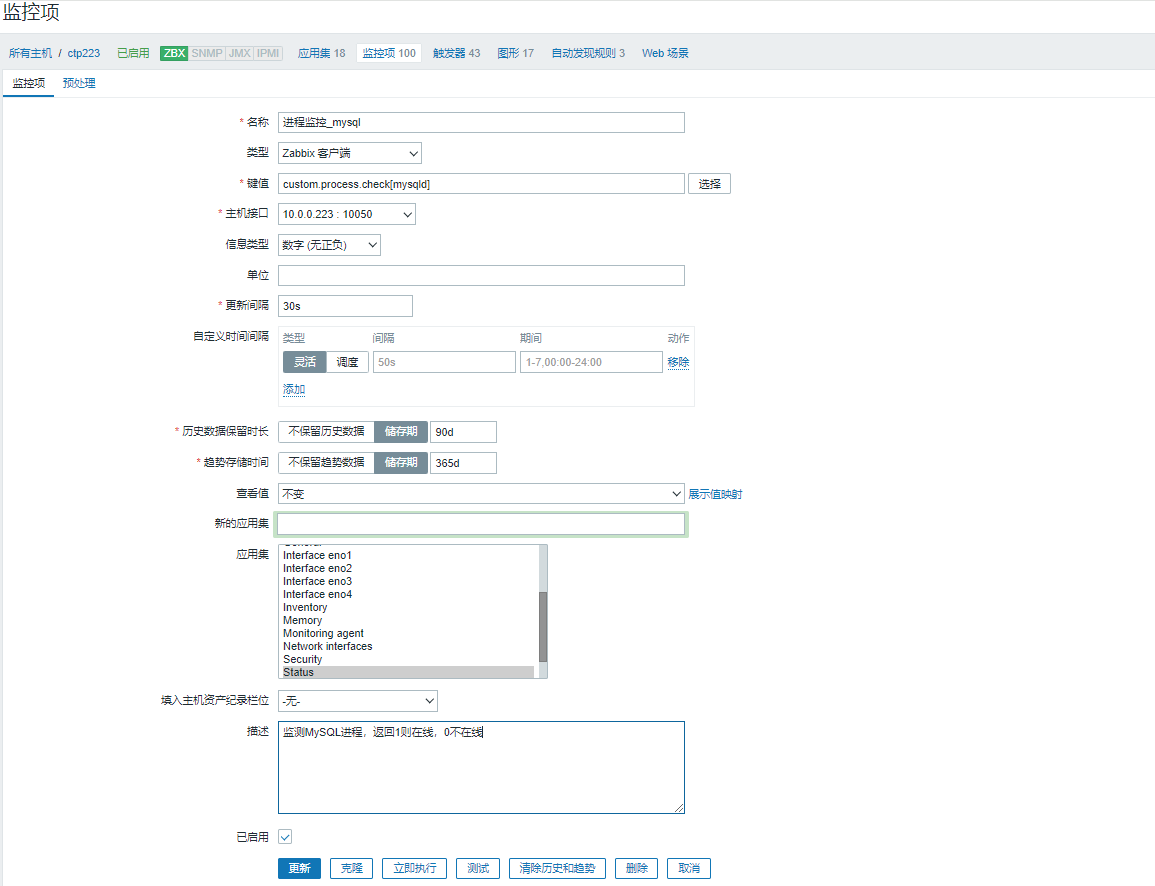The width and height of the screenshot is (1155, 886).
Task: Focus the 名称 input field
Action: coord(481,122)
